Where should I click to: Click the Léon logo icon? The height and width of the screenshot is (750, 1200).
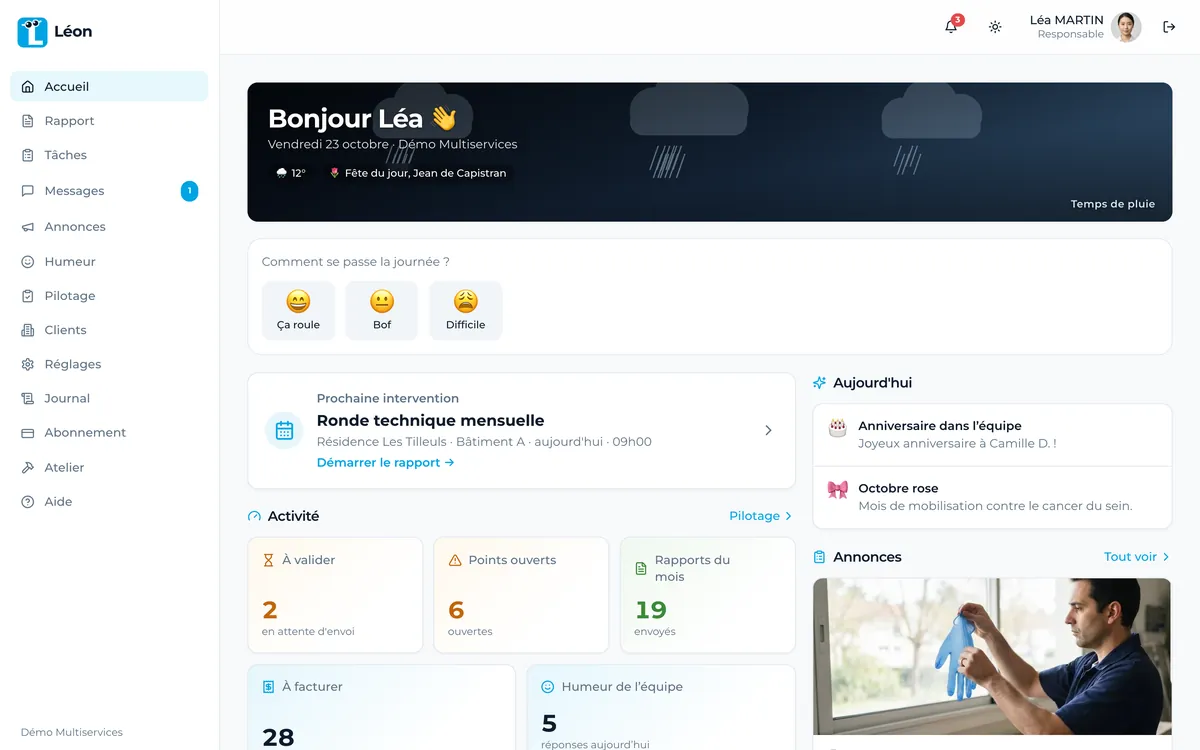click(x=32, y=32)
